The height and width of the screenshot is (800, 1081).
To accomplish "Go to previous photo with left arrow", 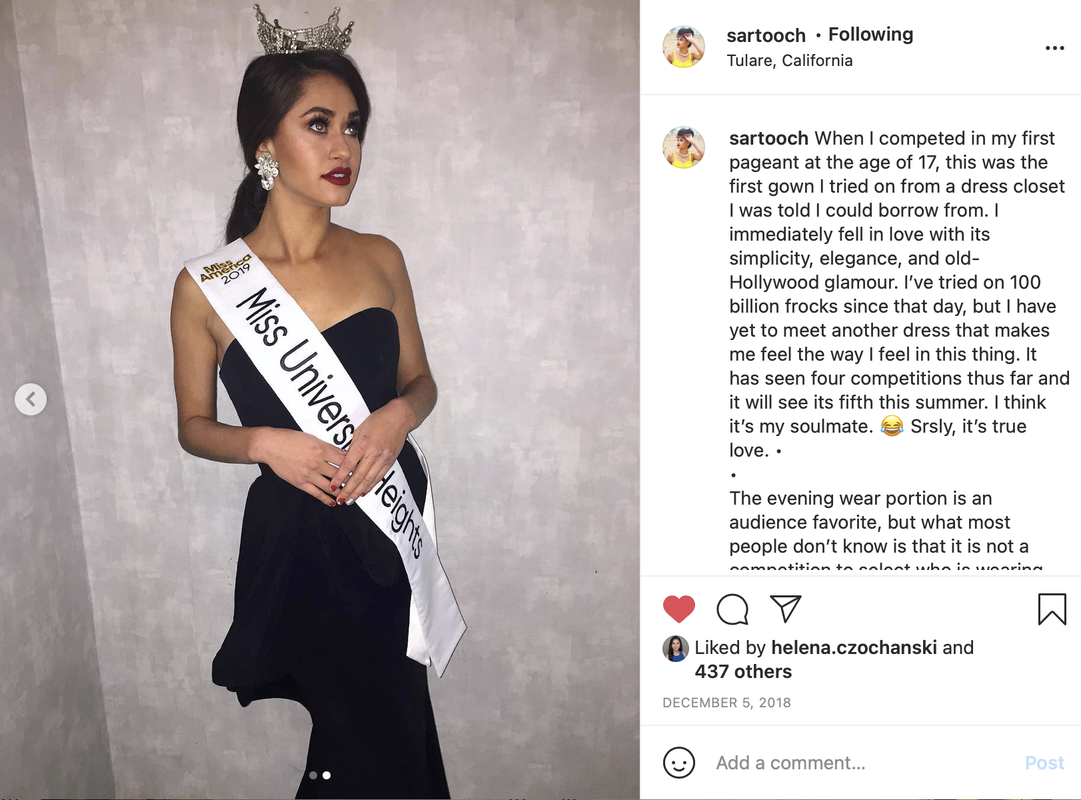I will click(30, 399).
